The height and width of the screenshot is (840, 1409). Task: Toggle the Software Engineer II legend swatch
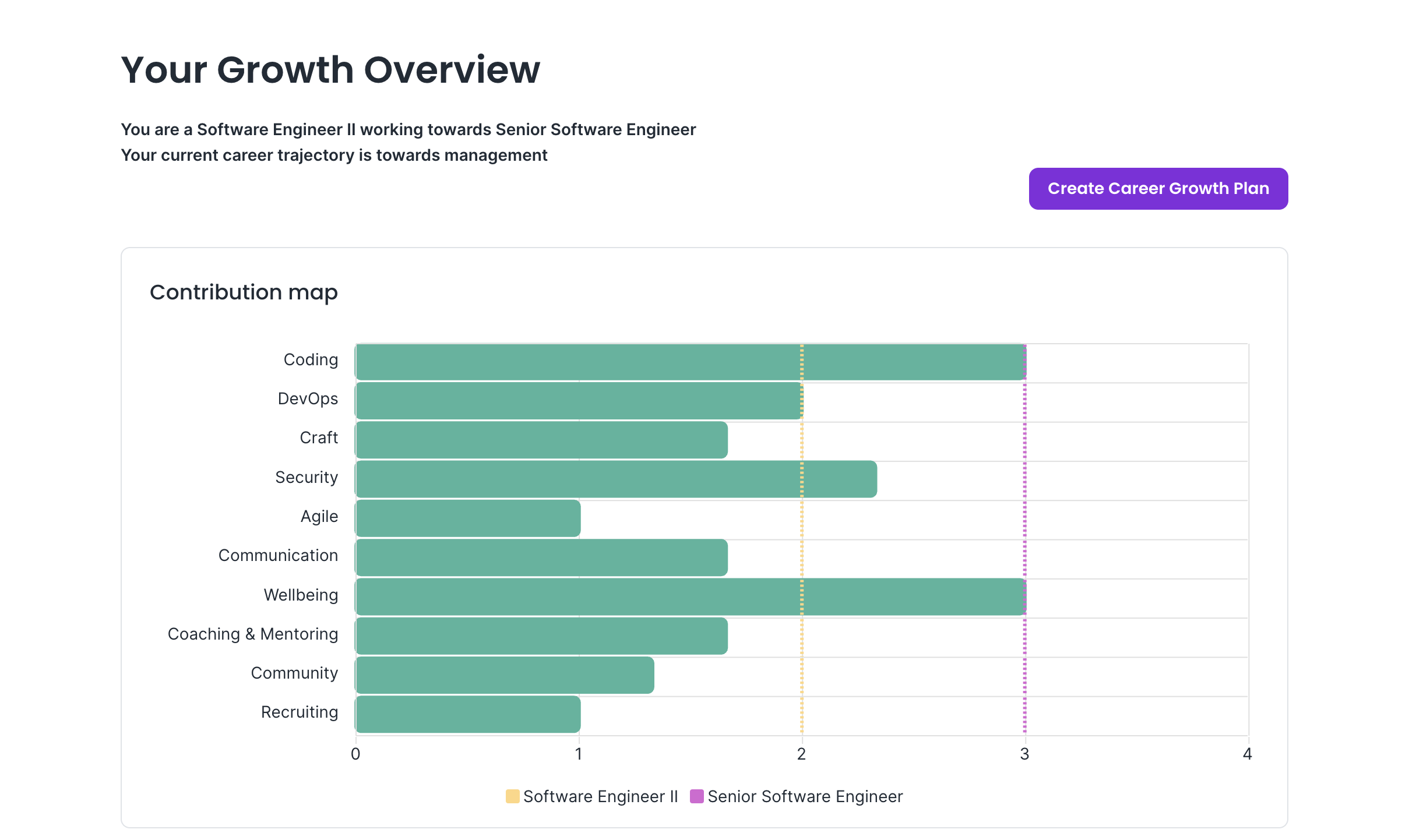pyautogui.click(x=512, y=796)
